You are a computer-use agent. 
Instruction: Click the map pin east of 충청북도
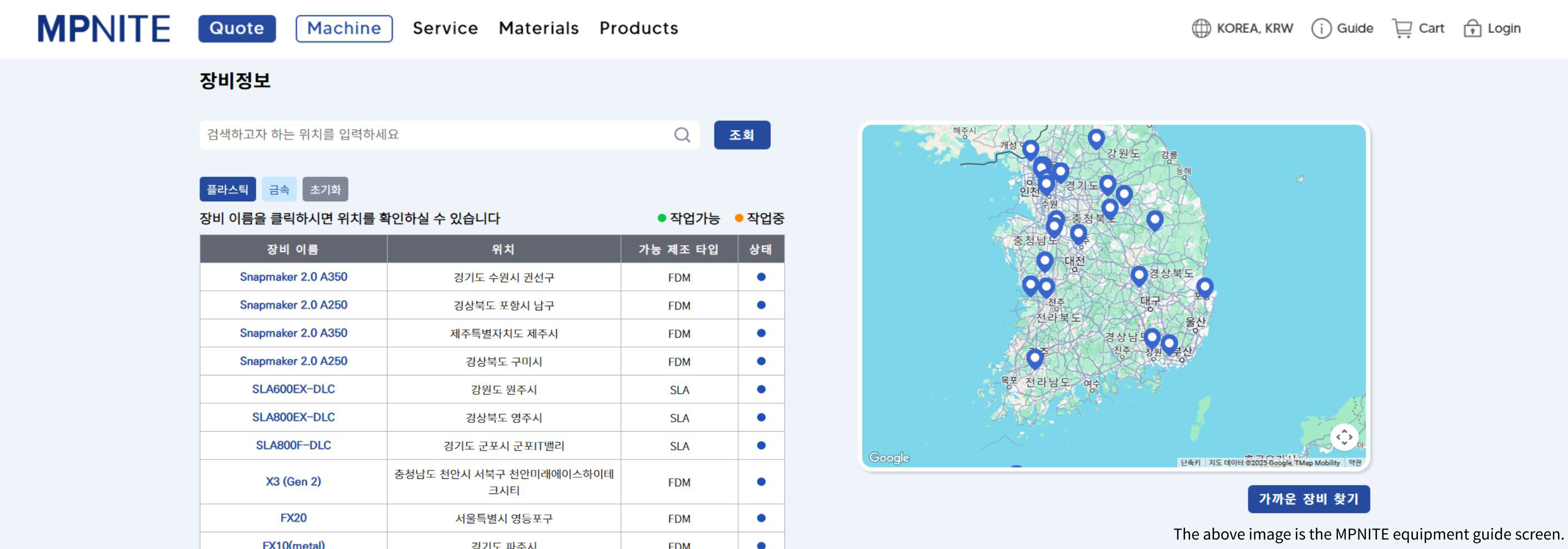tap(1154, 221)
